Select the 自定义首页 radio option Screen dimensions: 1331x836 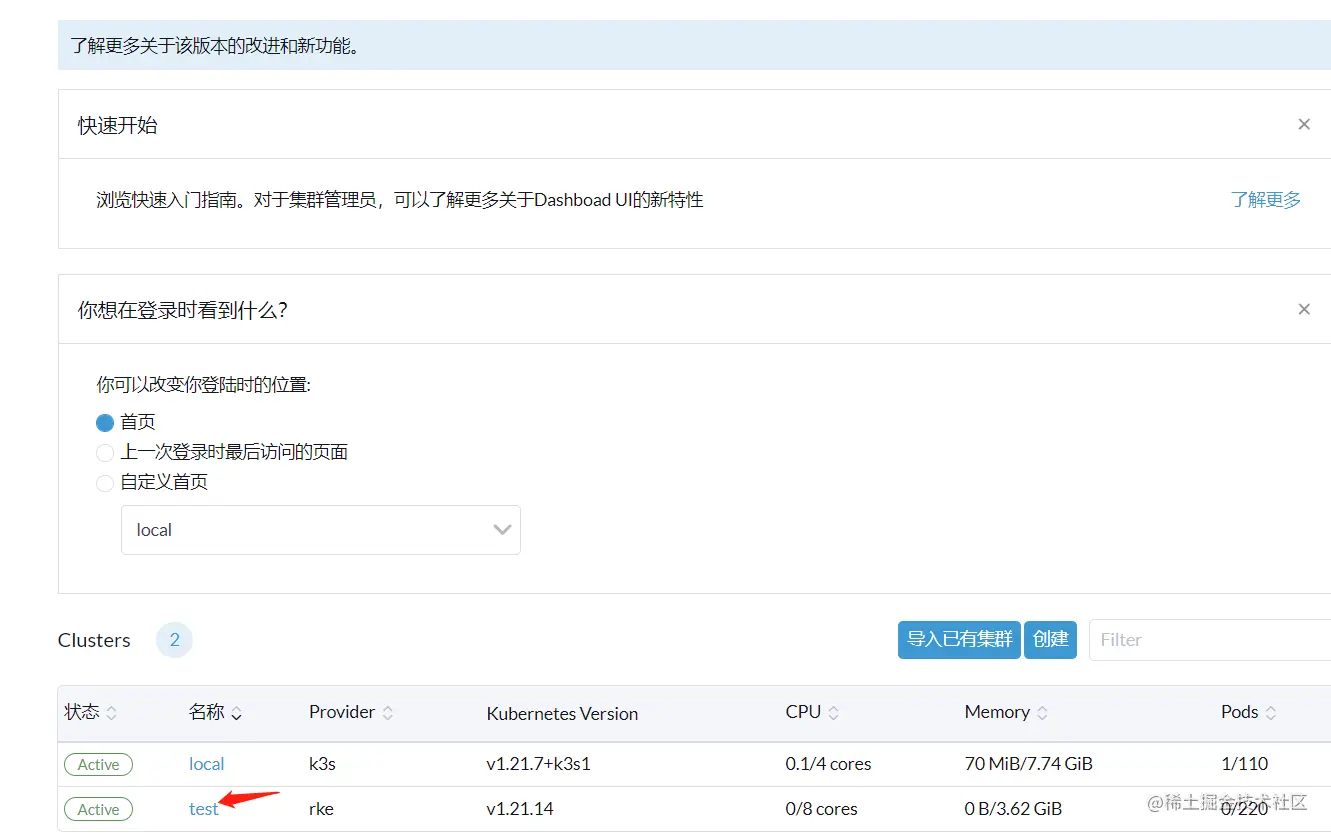pyautogui.click(x=105, y=483)
